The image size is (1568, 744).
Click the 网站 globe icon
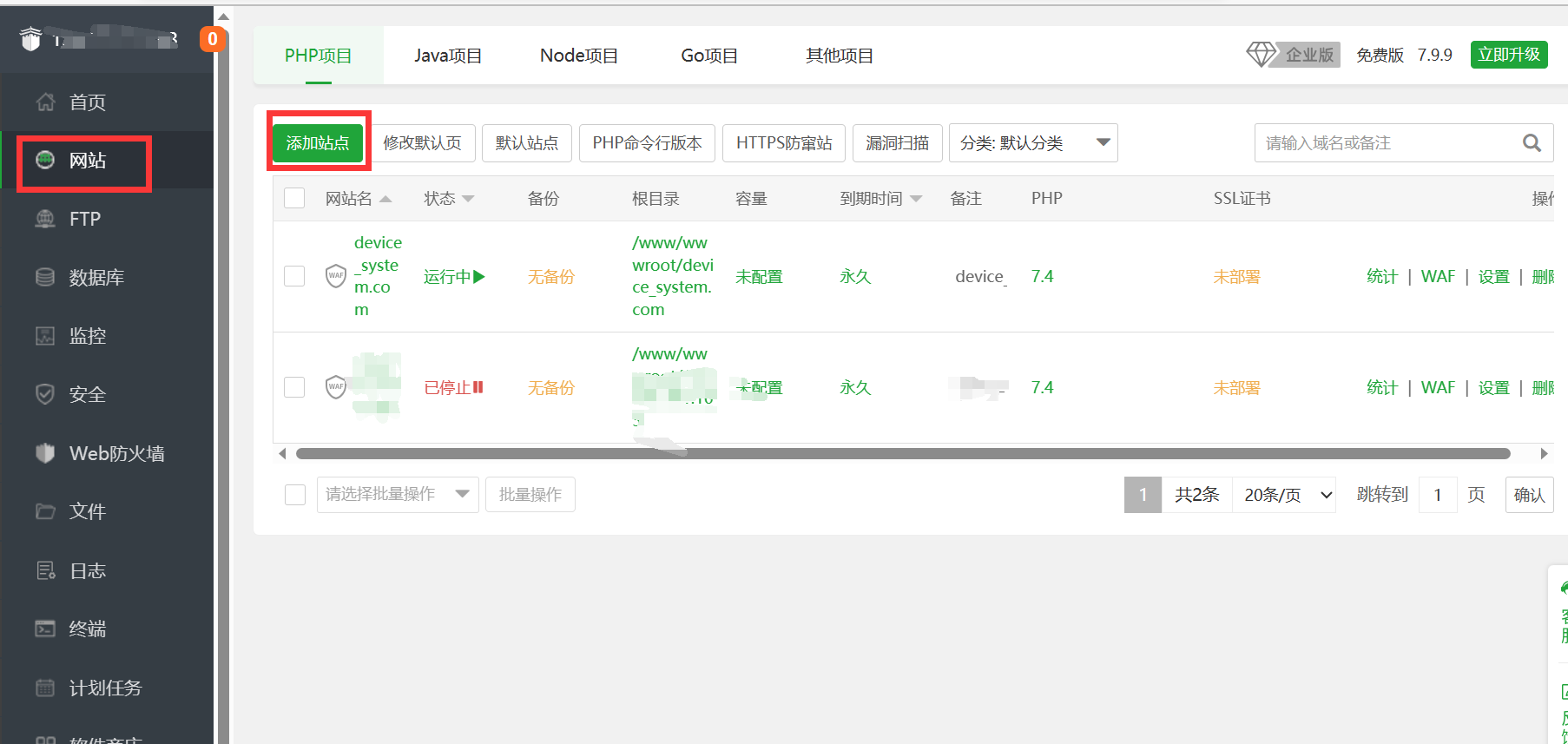coord(45,160)
